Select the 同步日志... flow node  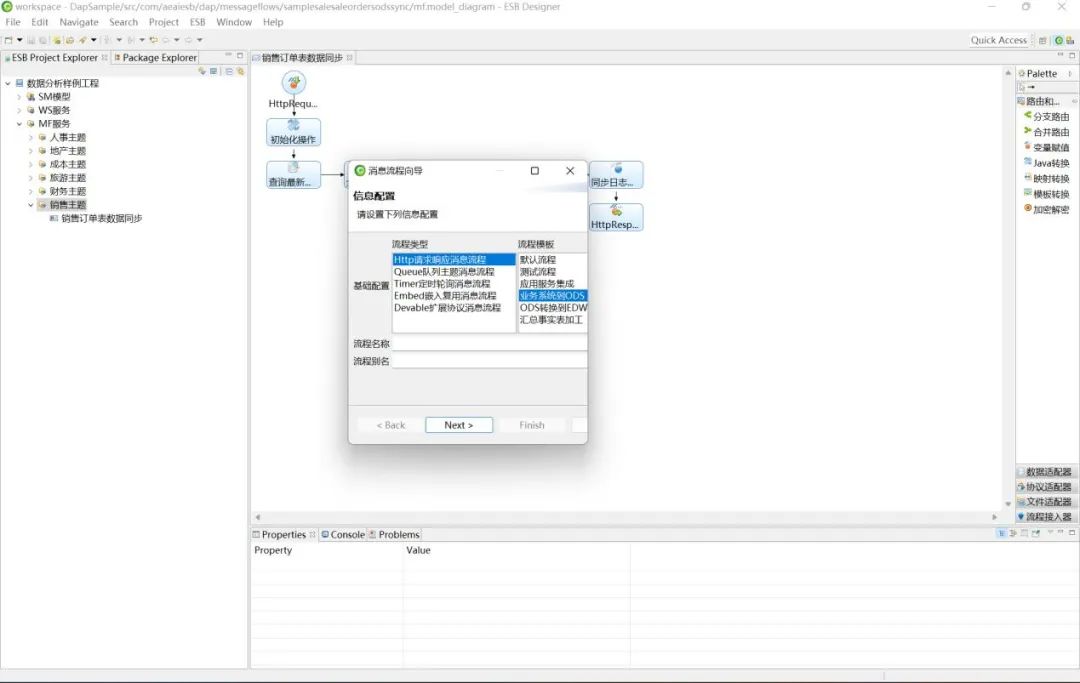coord(616,175)
